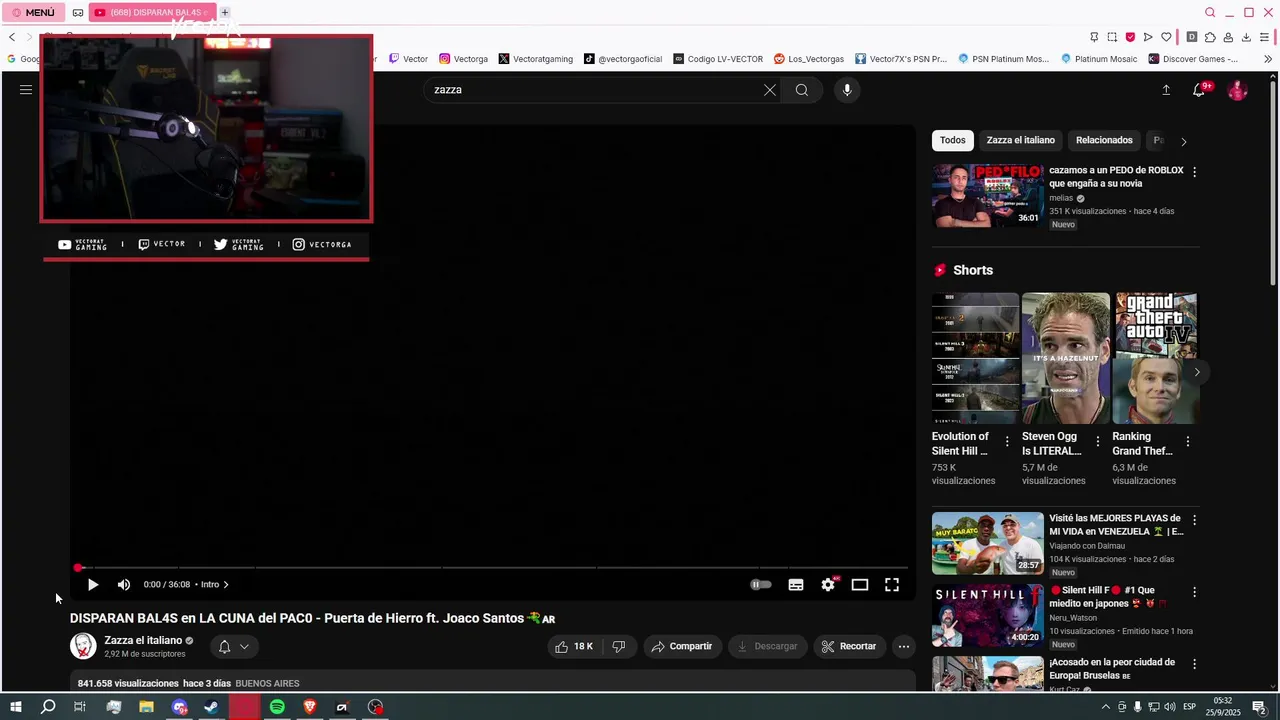Screen dimensions: 1280x720
Task: Open options for 'Visité las MEJORES PLAYAS' video
Action: [x=1194, y=520]
